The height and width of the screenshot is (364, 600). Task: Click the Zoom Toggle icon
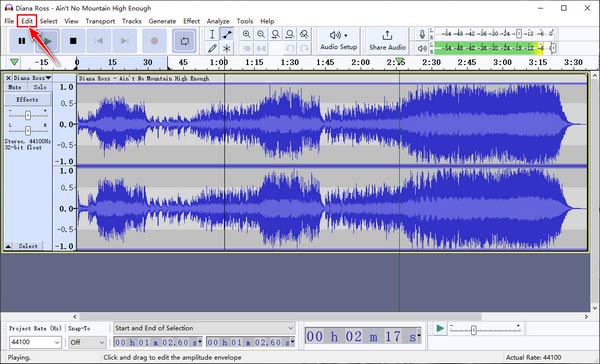click(x=304, y=34)
